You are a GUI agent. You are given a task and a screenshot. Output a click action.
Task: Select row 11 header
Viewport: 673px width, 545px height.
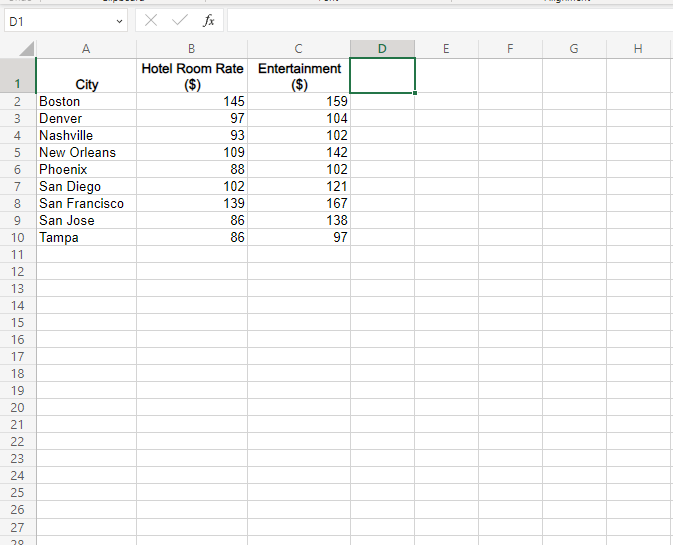(x=18, y=254)
